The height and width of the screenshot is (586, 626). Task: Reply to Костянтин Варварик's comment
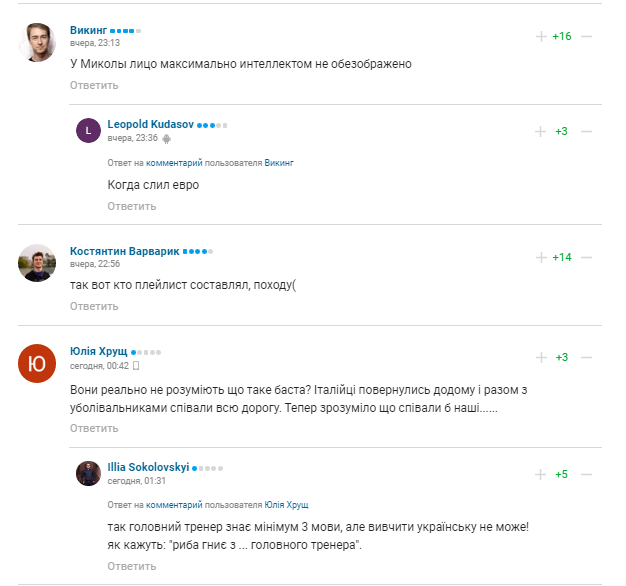94,306
